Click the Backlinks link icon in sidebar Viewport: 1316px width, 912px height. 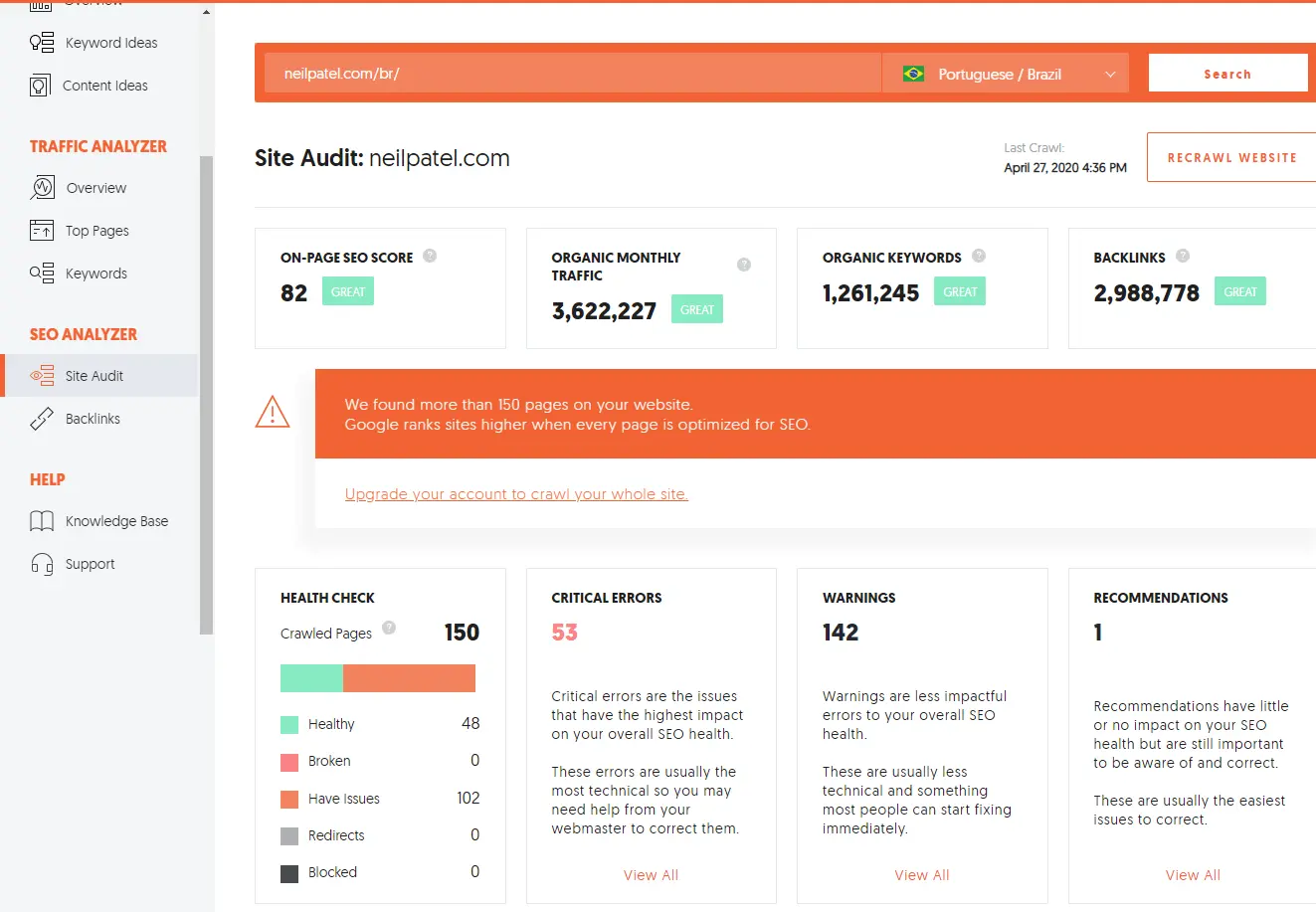tap(42, 419)
